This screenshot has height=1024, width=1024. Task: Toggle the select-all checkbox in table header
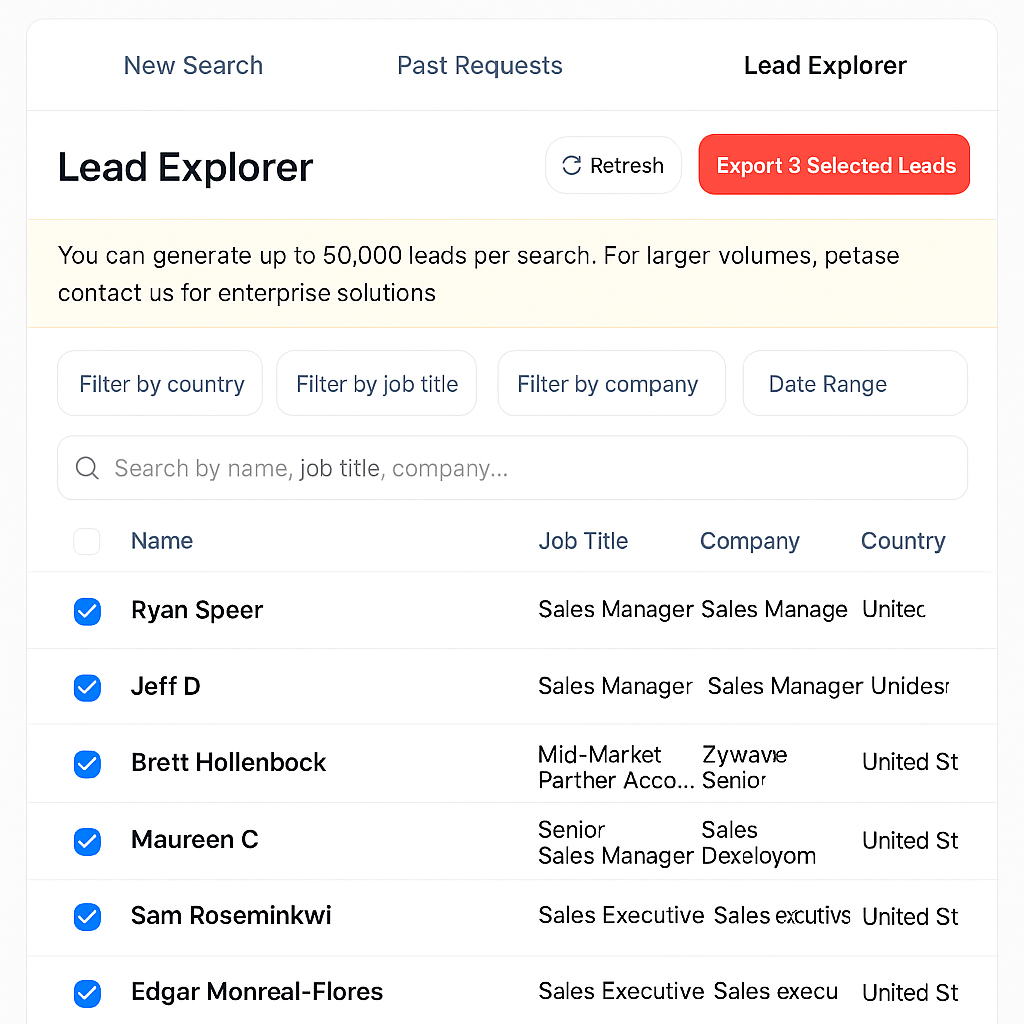tap(87, 541)
